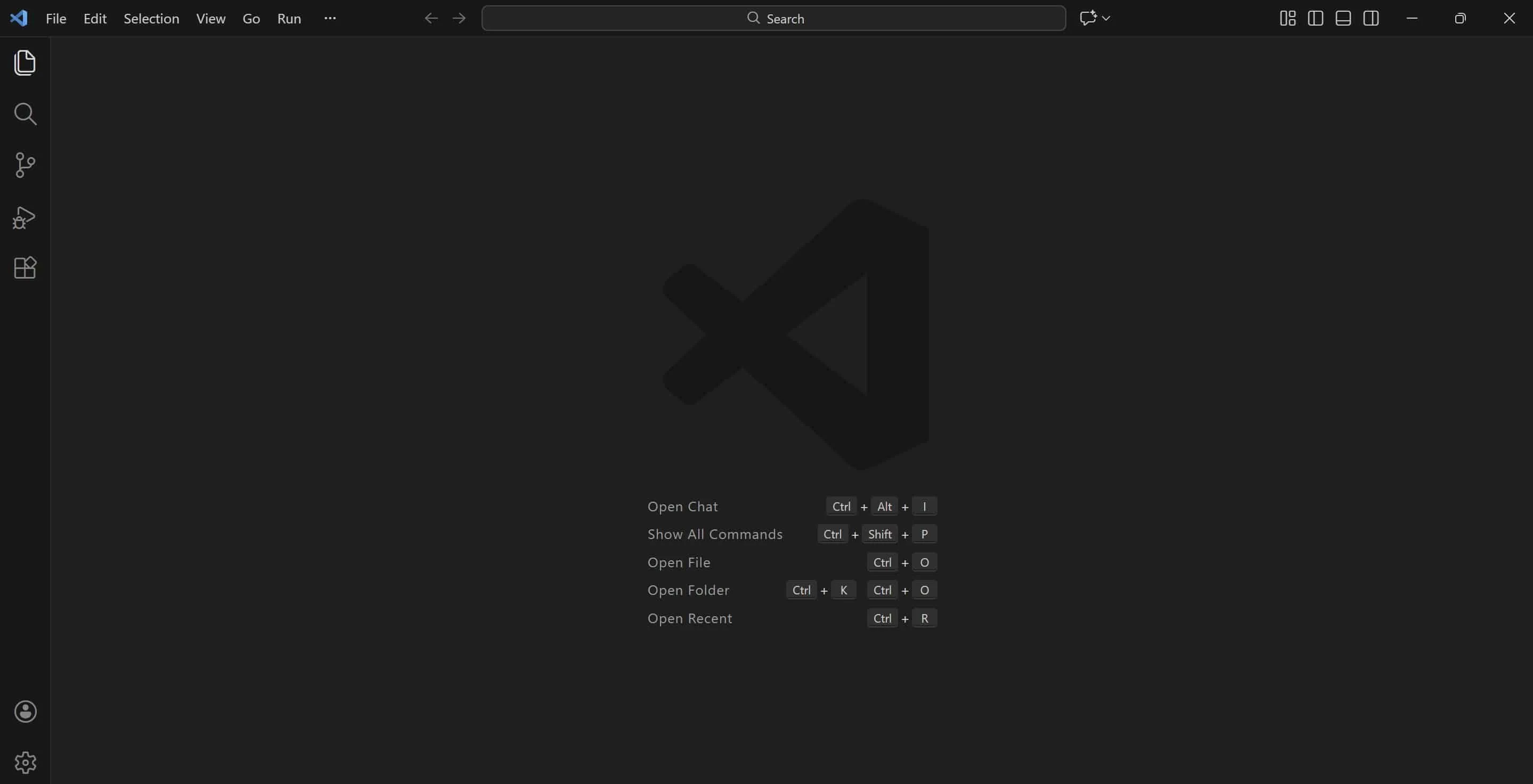Open the Extensions view
Image resolution: width=1533 pixels, height=784 pixels.
(x=25, y=268)
